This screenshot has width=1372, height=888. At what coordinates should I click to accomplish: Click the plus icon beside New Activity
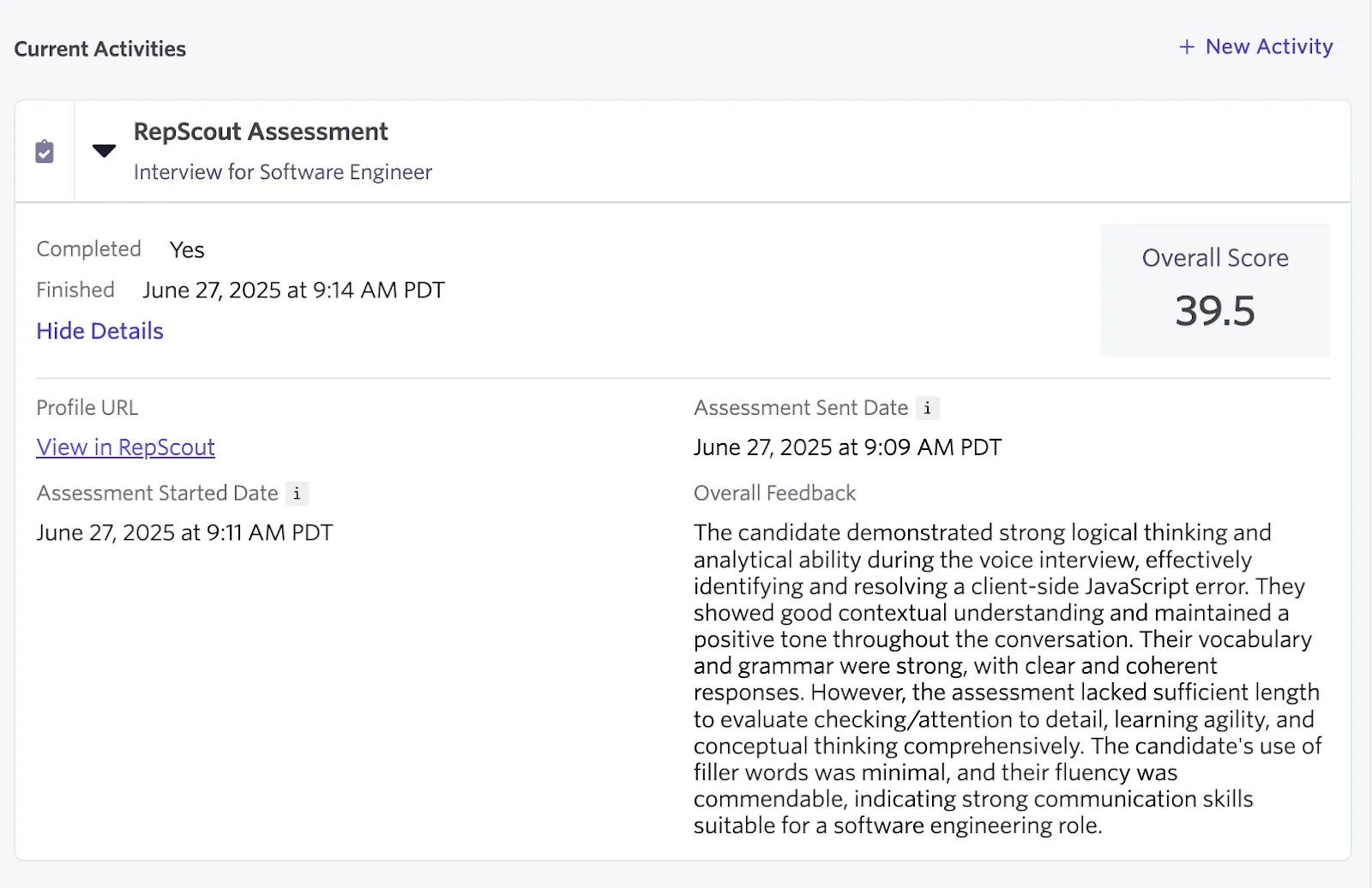click(1187, 47)
